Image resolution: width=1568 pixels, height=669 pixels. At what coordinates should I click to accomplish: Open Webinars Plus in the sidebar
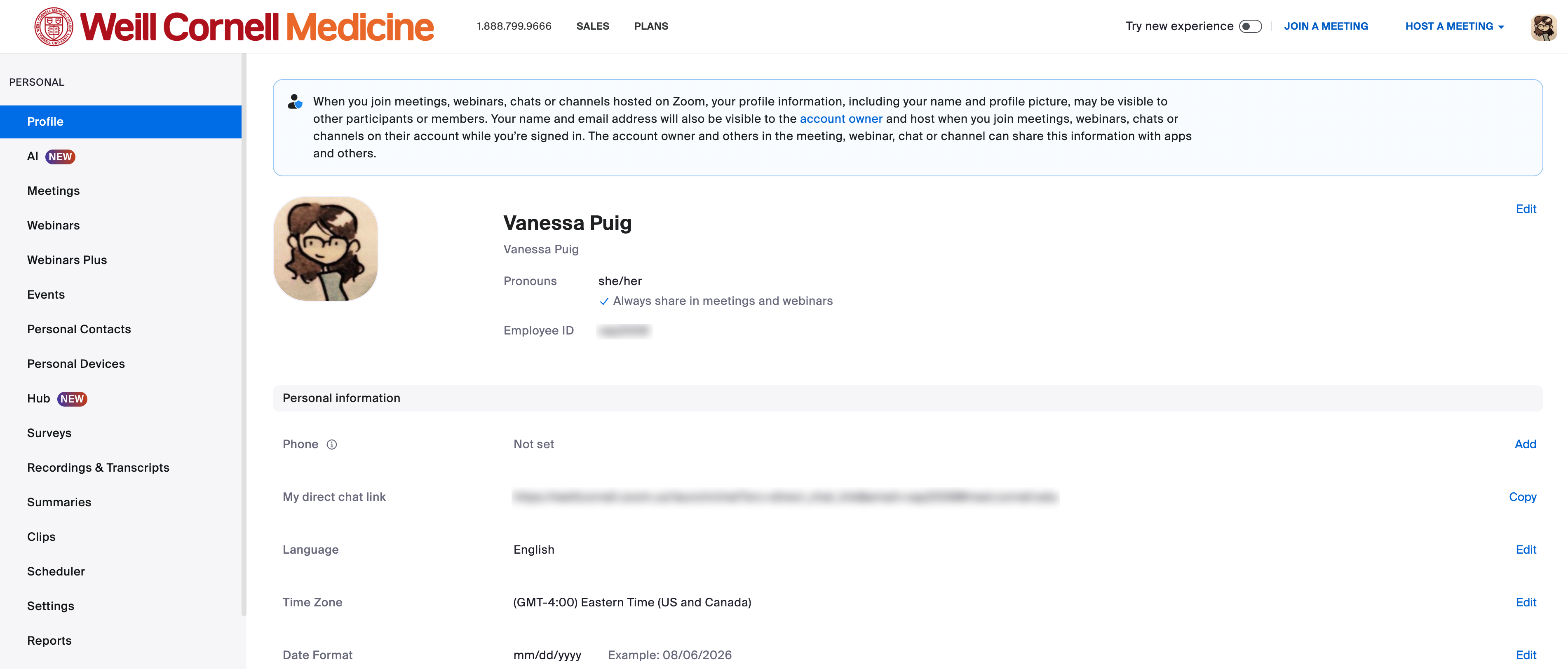[67, 260]
